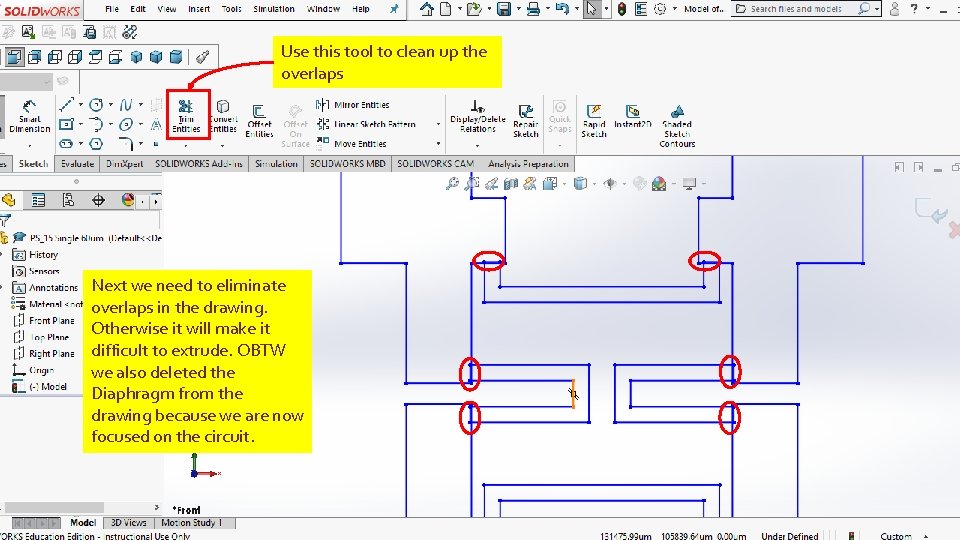Toggle Instant2D mode
This screenshot has height=540, width=960.
point(632,116)
